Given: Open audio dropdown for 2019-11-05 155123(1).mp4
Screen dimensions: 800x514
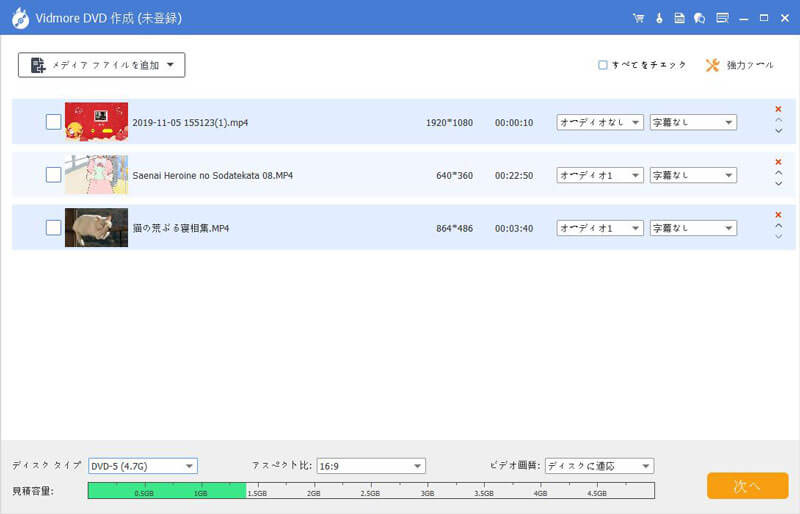Looking at the screenshot, I should [599, 123].
